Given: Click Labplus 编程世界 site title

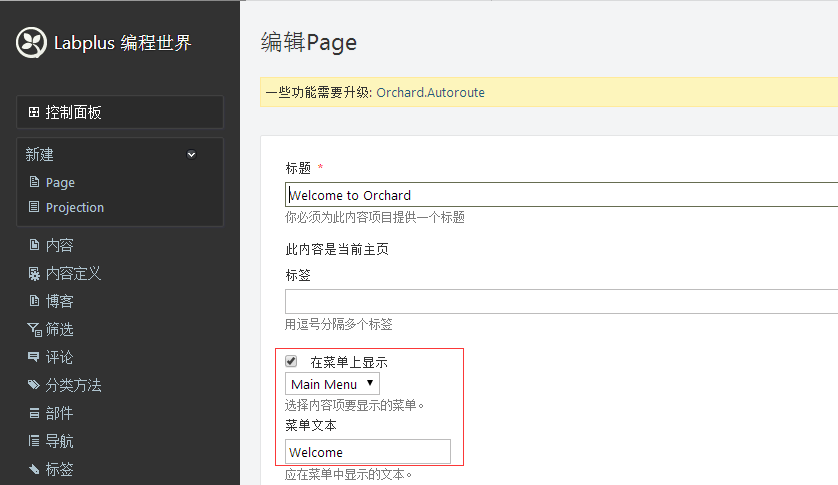Looking at the screenshot, I should 122,43.
